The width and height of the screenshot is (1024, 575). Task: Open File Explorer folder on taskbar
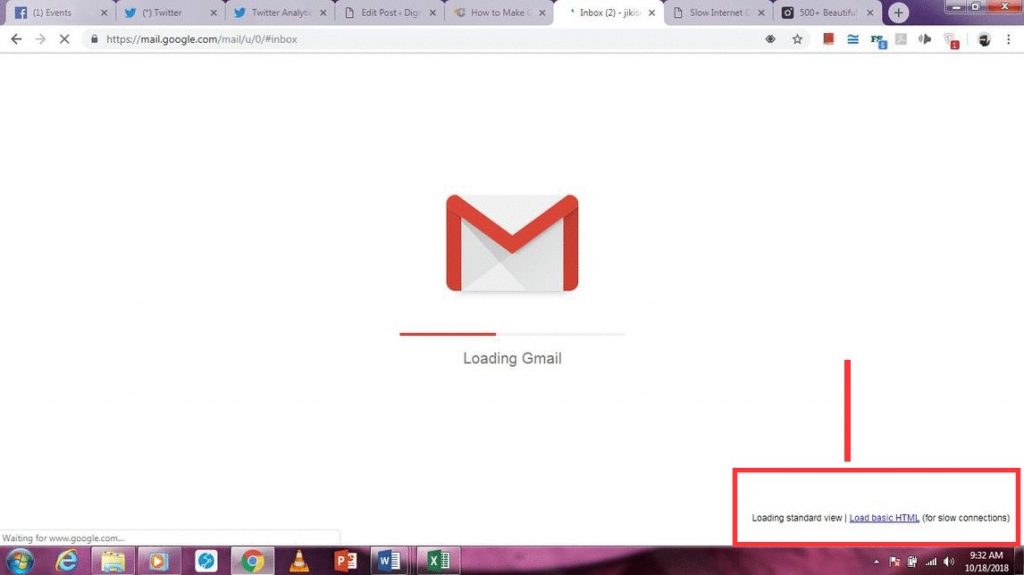click(x=112, y=561)
